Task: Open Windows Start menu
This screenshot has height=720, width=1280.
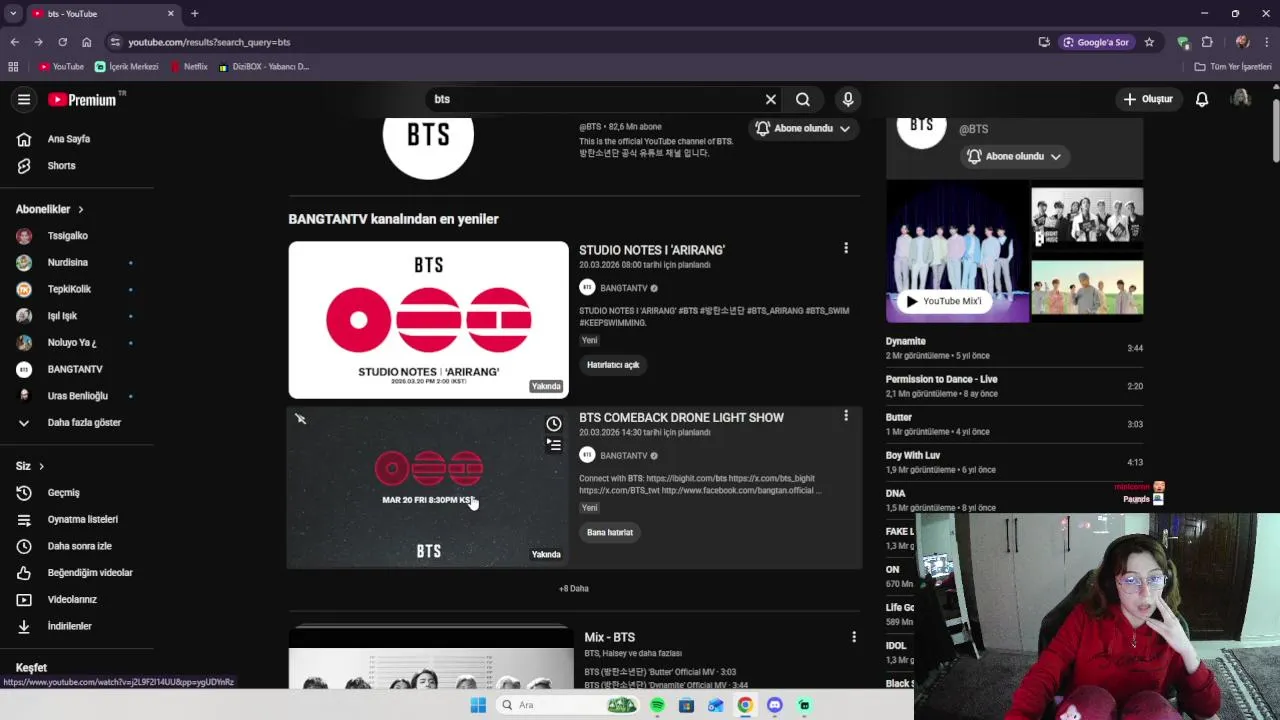Action: coord(478,705)
